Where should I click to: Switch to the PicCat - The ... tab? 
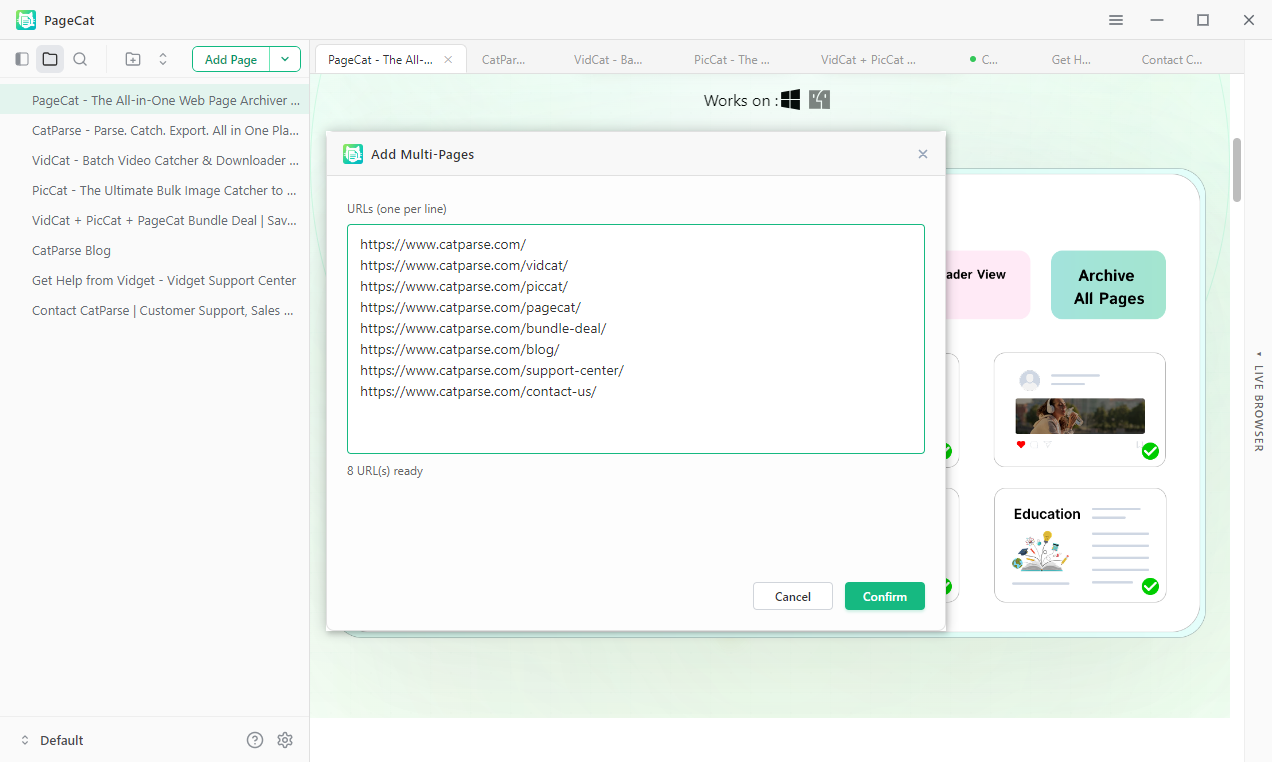click(x=732, y=59)
